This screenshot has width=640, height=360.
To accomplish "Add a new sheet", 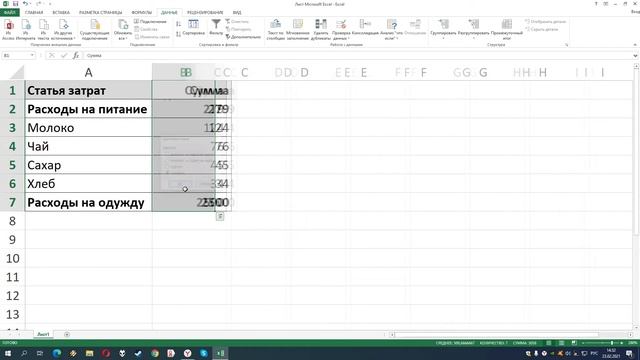I will click(67, 334).
